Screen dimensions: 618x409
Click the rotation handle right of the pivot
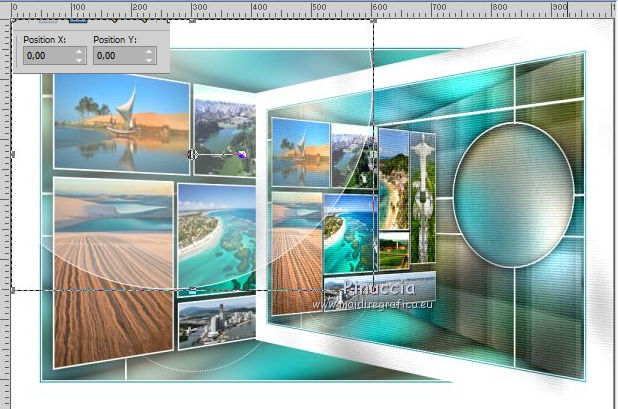tap(242, 155)
